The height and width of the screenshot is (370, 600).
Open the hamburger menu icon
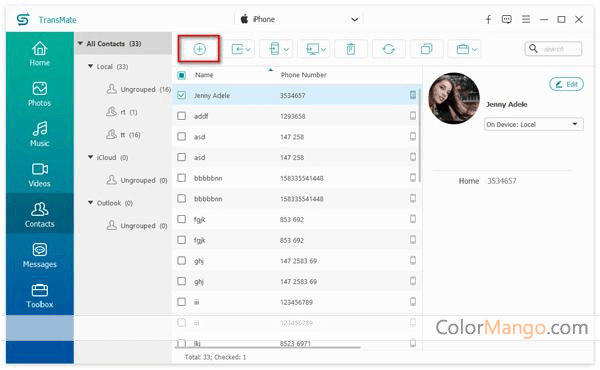tap(526, 19)
